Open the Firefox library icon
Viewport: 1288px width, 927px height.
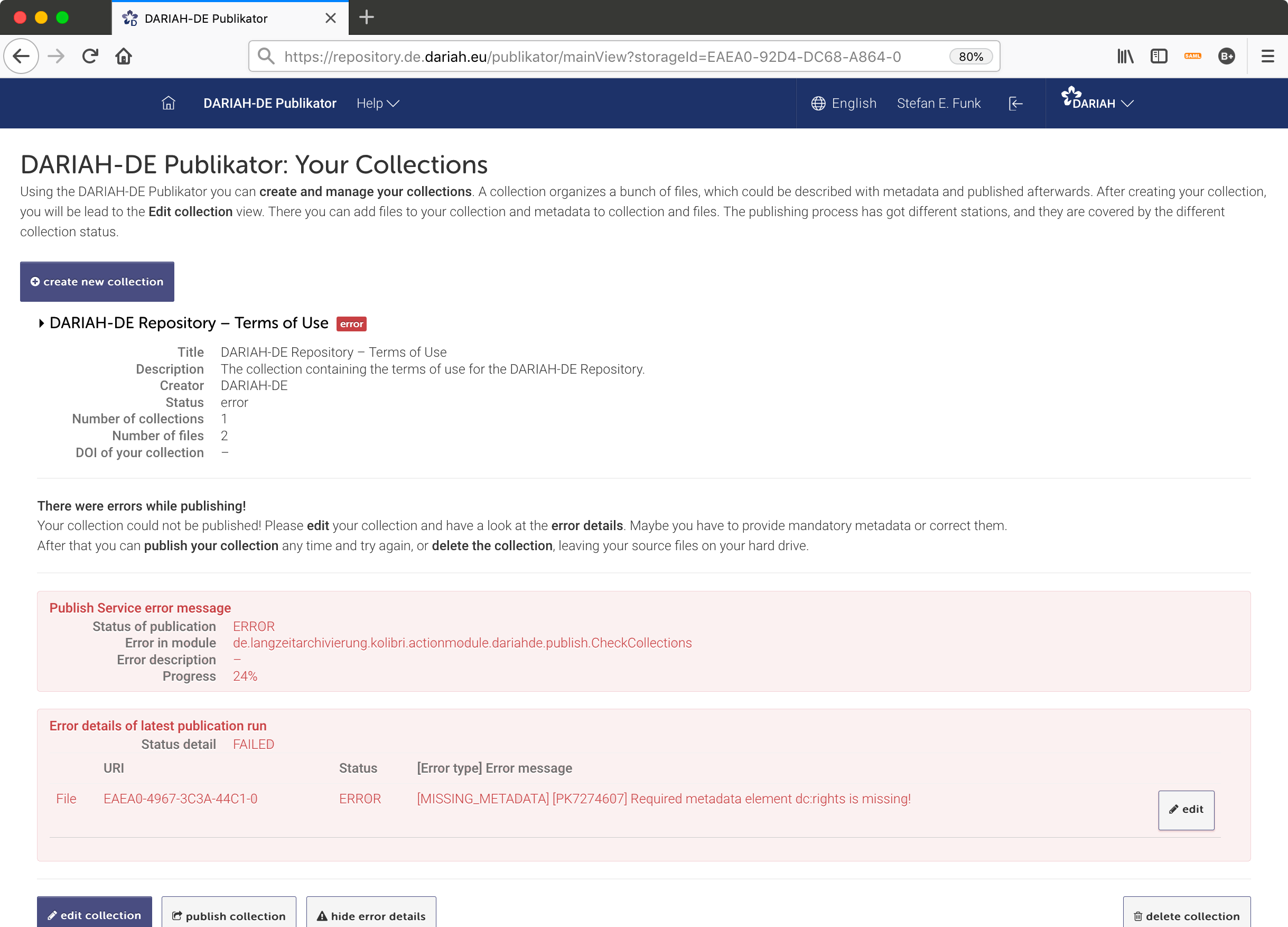point(1125,55)
